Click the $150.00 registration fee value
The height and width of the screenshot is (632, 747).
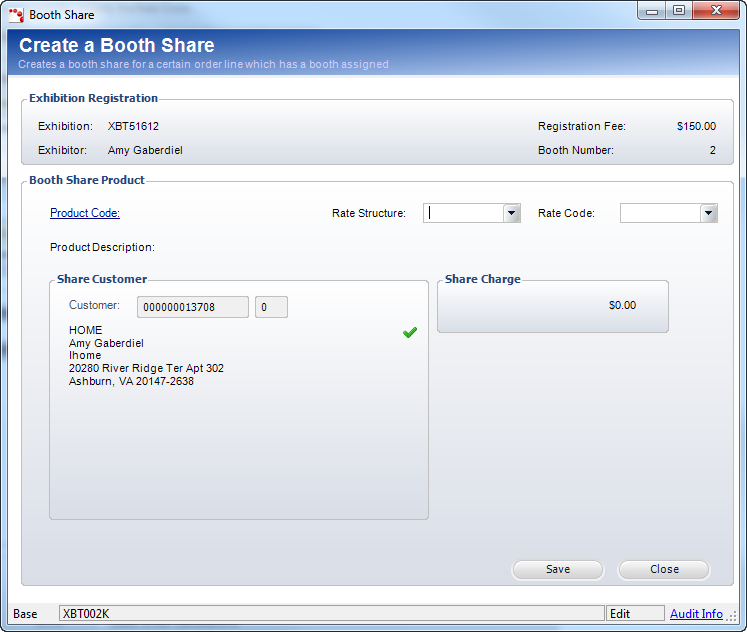(x=696, y=126)
